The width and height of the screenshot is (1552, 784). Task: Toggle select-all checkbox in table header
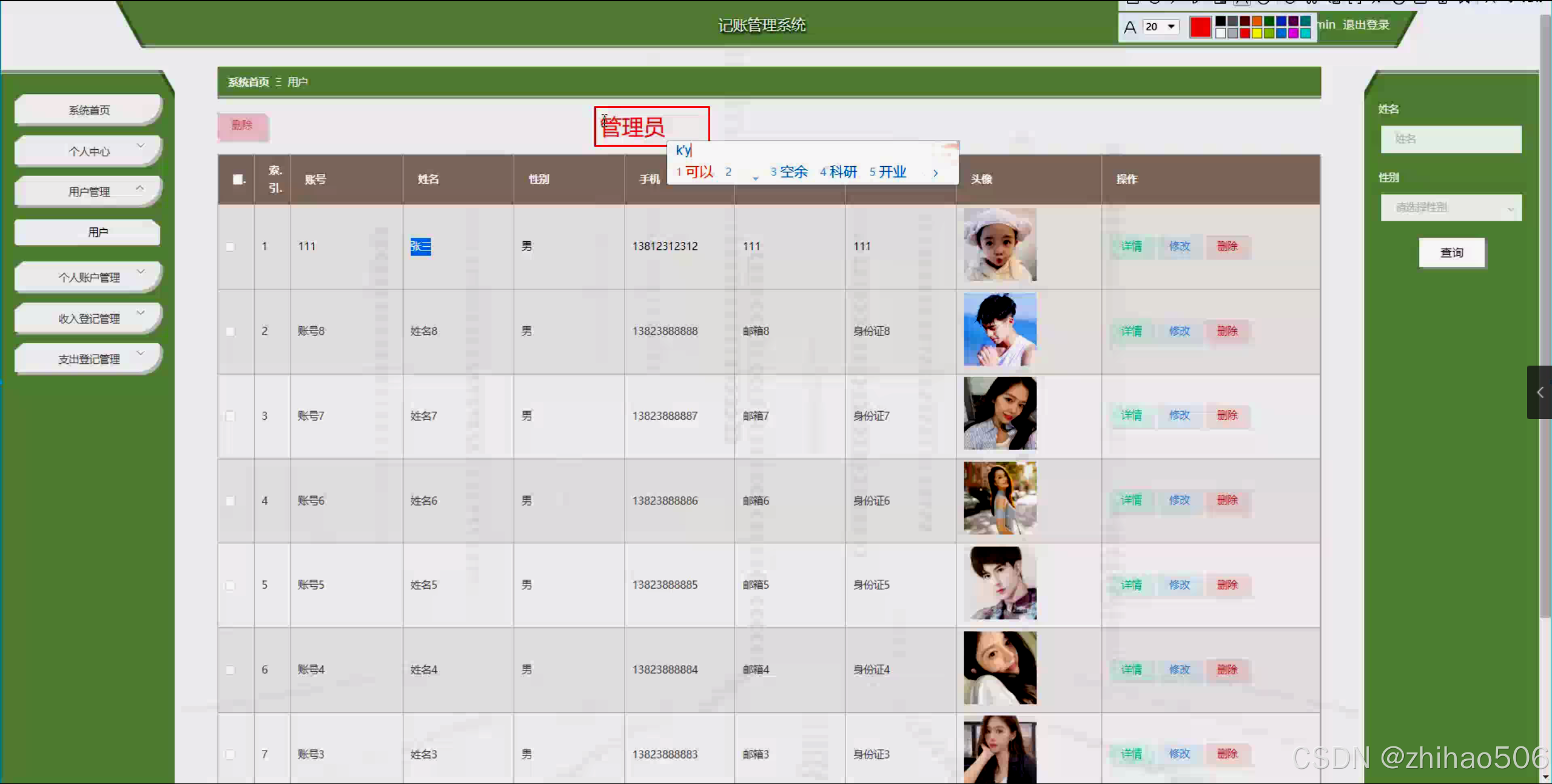(238, 179)
